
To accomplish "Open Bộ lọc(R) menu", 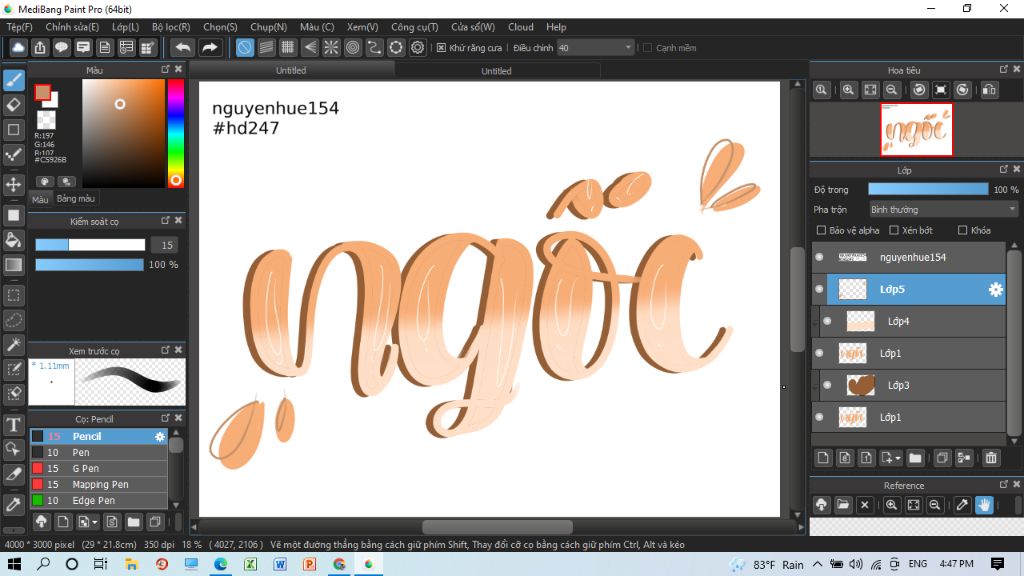I will [x=171, y=27].
